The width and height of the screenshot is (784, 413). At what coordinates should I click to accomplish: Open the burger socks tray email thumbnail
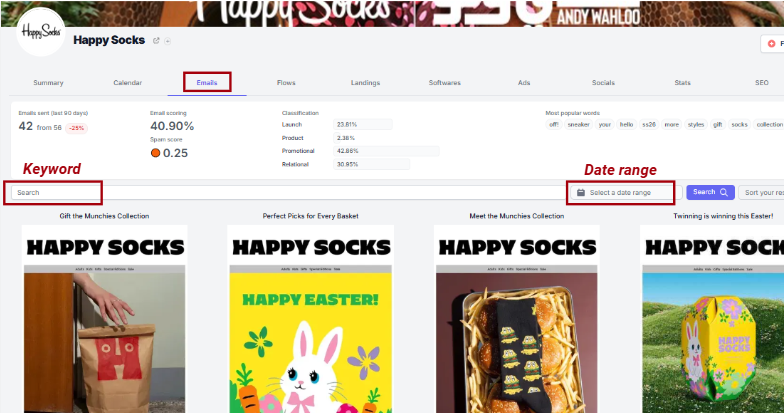[x=516, y=319]
